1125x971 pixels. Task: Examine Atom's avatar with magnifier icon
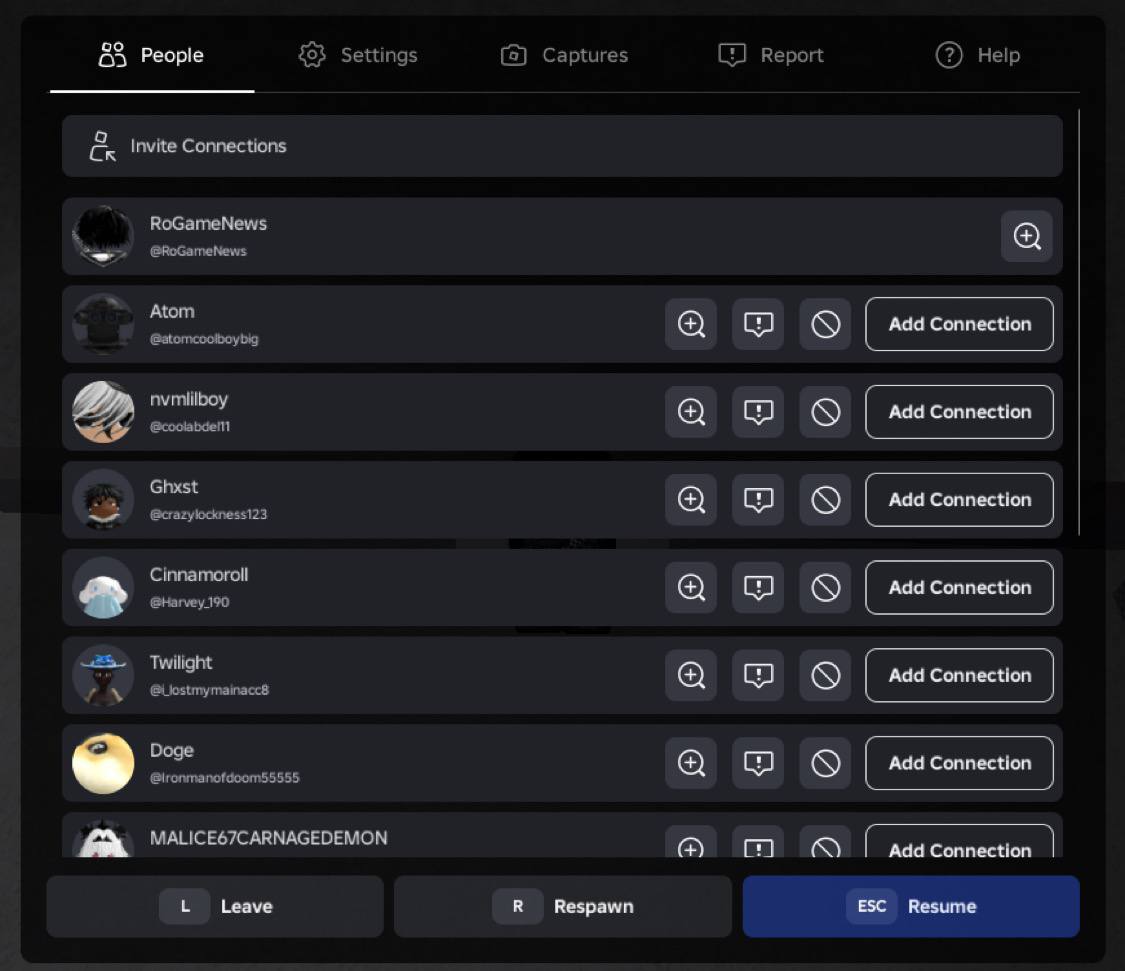point(691,324)
